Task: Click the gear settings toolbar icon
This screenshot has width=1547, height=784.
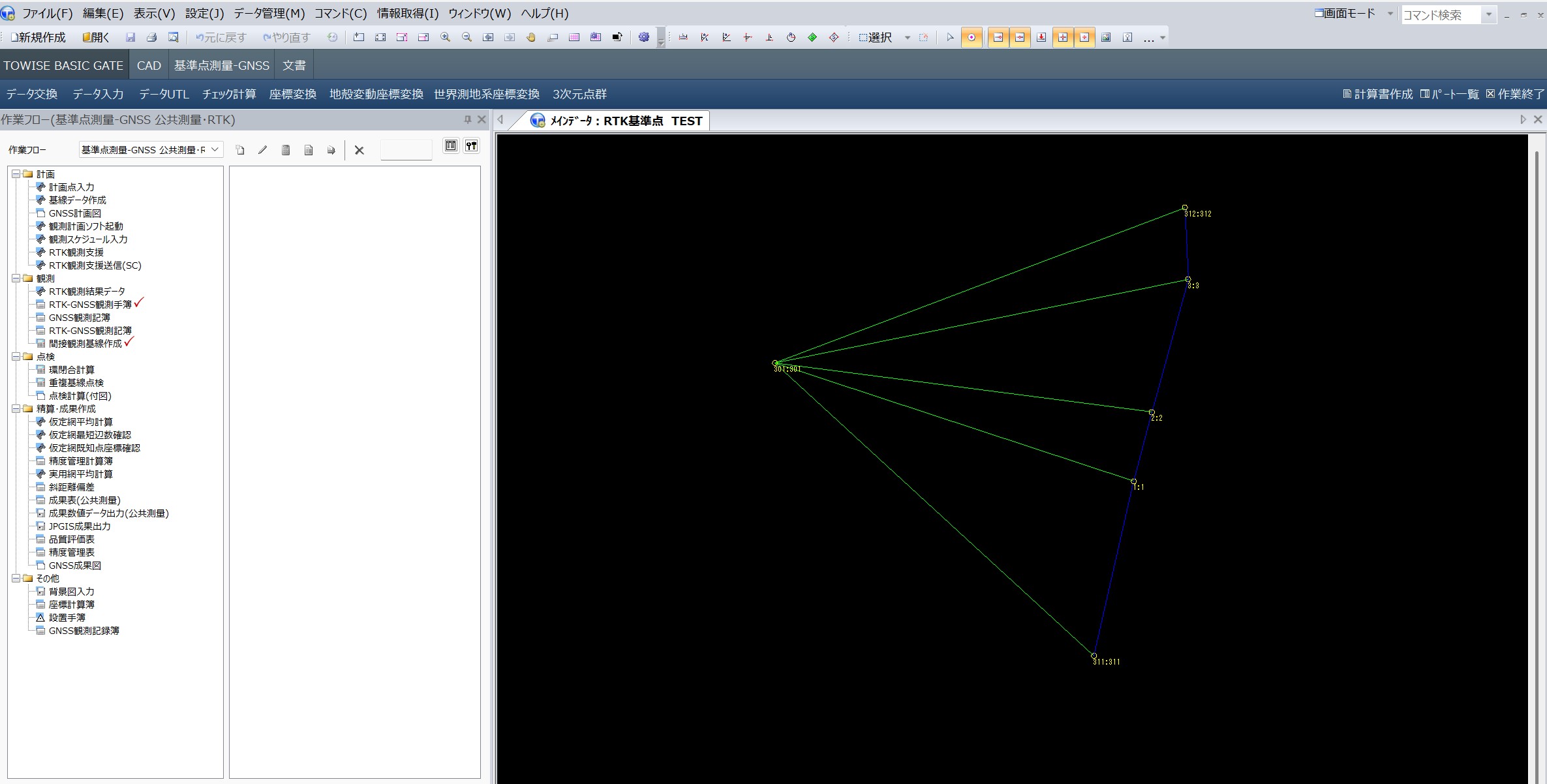Action: click(644, 38)
